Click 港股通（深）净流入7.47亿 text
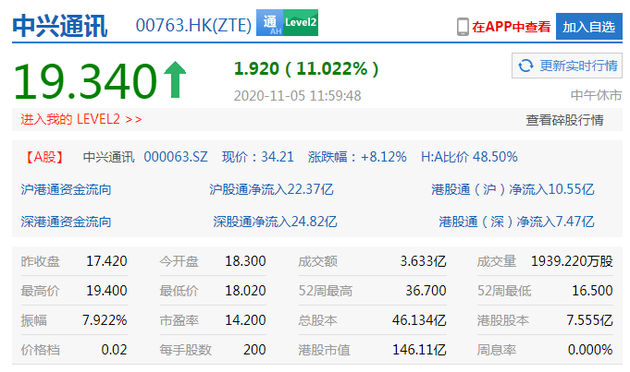 516,221
